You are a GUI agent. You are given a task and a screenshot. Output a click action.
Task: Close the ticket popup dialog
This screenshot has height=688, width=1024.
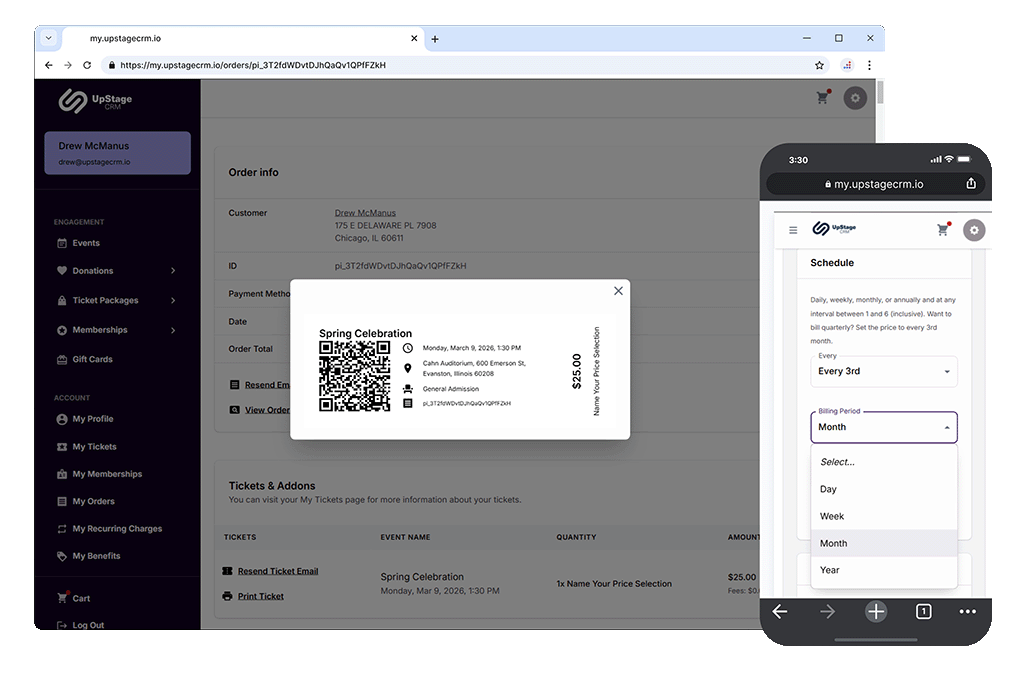click(618, 291)
